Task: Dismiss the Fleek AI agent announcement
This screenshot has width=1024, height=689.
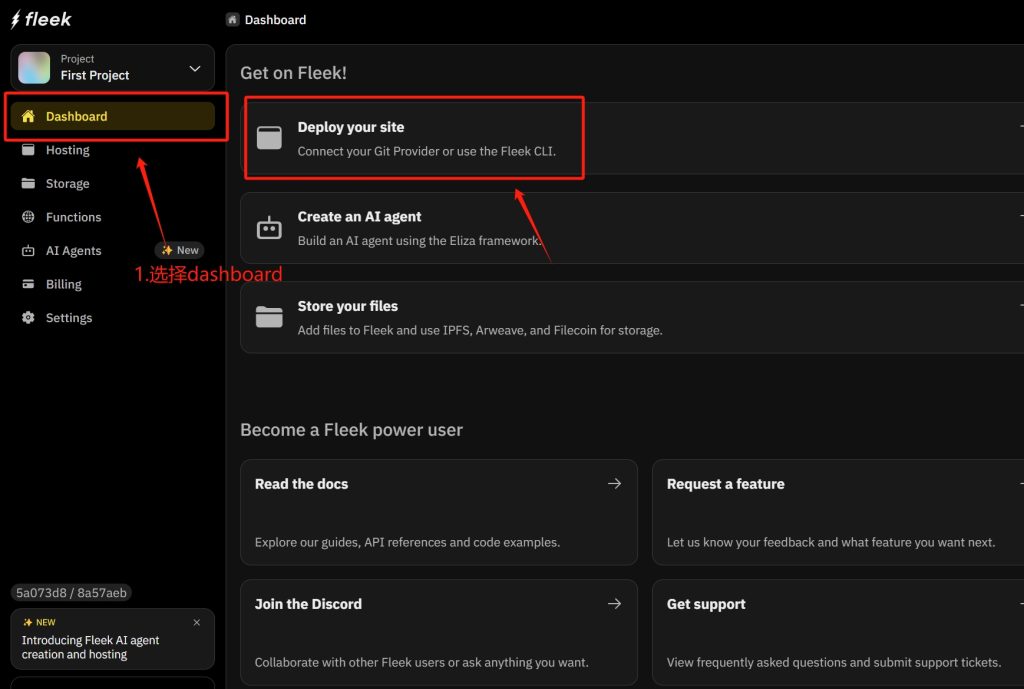Action: pos(197,622)
